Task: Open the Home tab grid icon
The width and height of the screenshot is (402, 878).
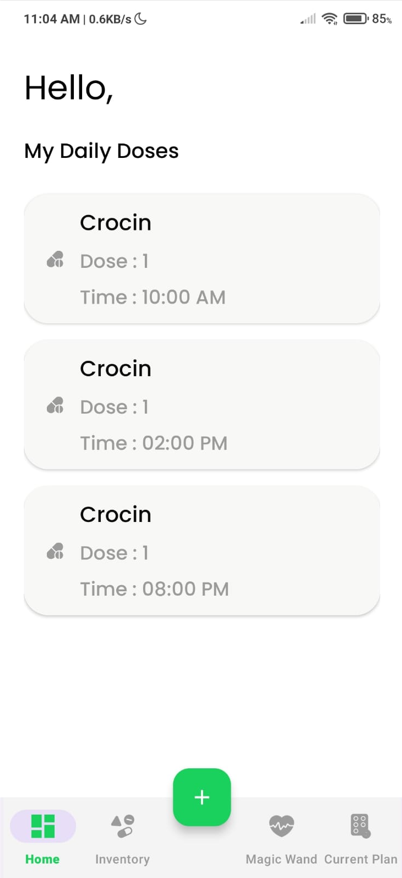Action: pyautogui.click(x=43, y=826)
